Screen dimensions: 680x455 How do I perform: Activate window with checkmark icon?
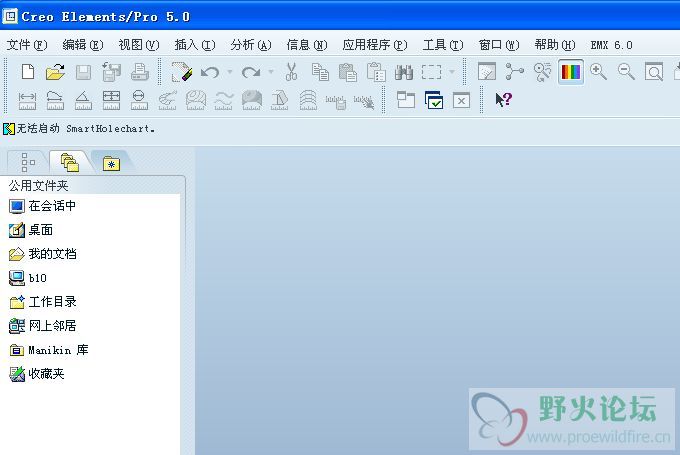click(434, 100)
